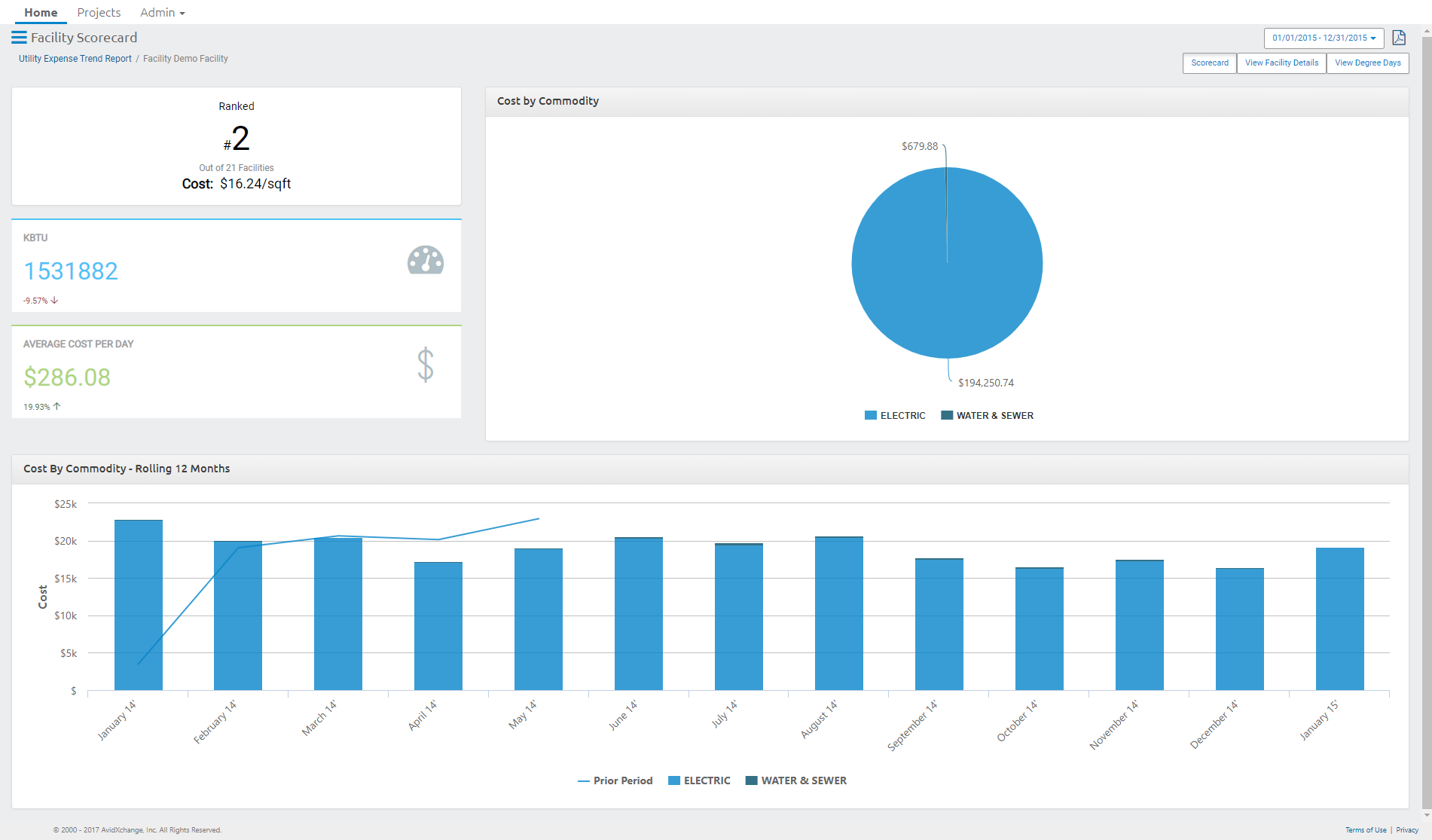This screenshot has width=1432, height=840.
Task: Click the Rolling 12 Months panel title
Action: (x=127, y=469)
